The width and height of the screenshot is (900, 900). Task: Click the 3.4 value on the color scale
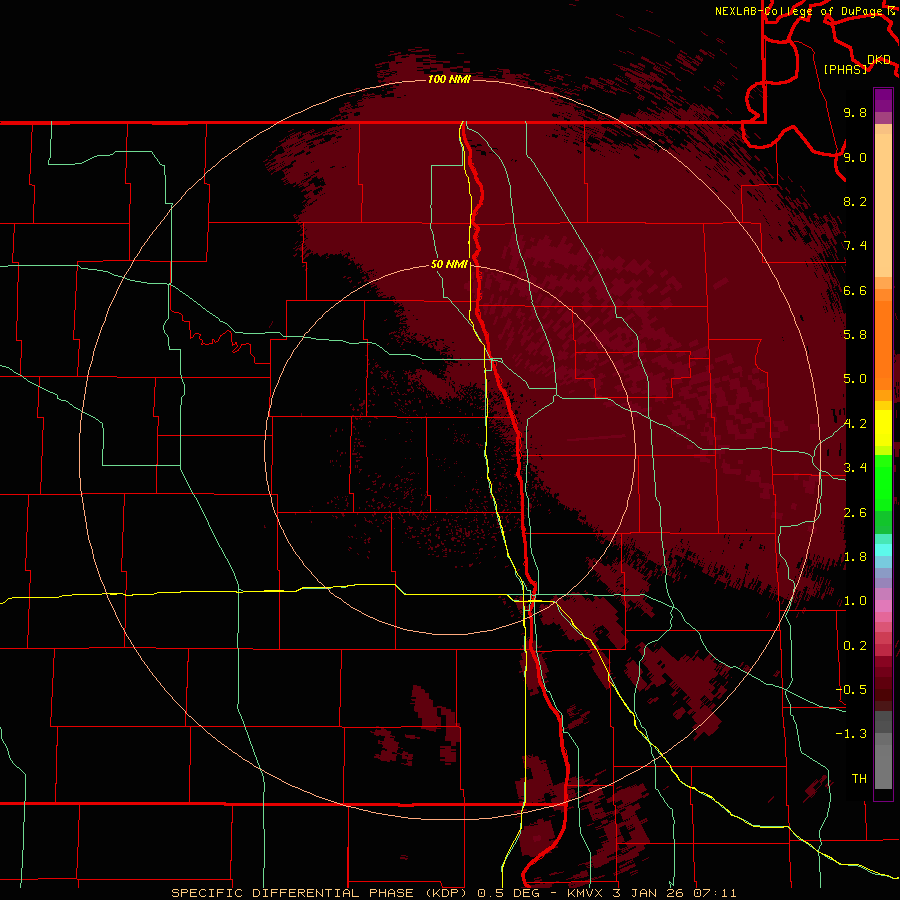pyautogui.click(x=855, y=468)
